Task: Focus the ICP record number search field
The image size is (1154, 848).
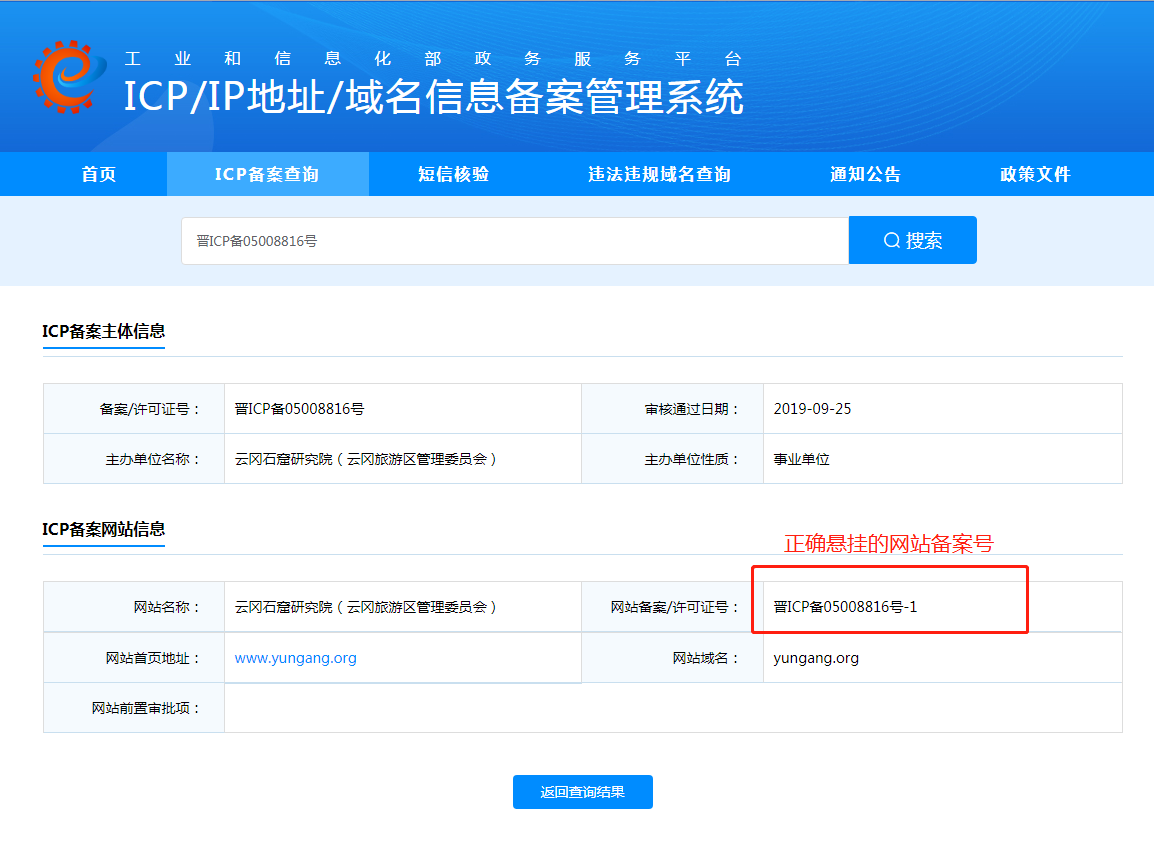Action: click(514, 241)
